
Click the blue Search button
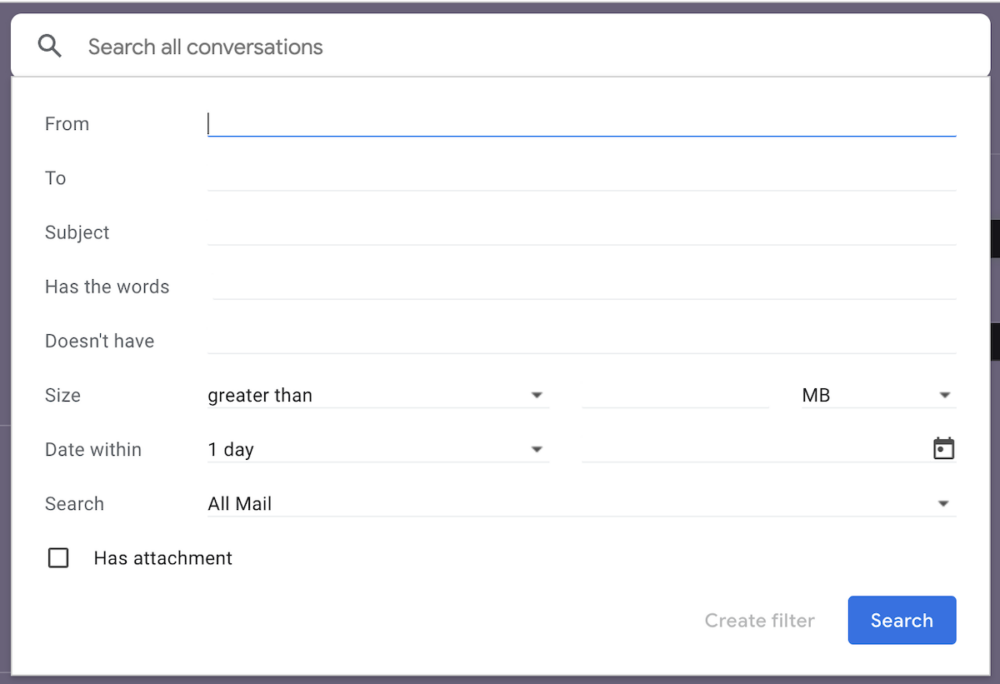tap(901, 620)
